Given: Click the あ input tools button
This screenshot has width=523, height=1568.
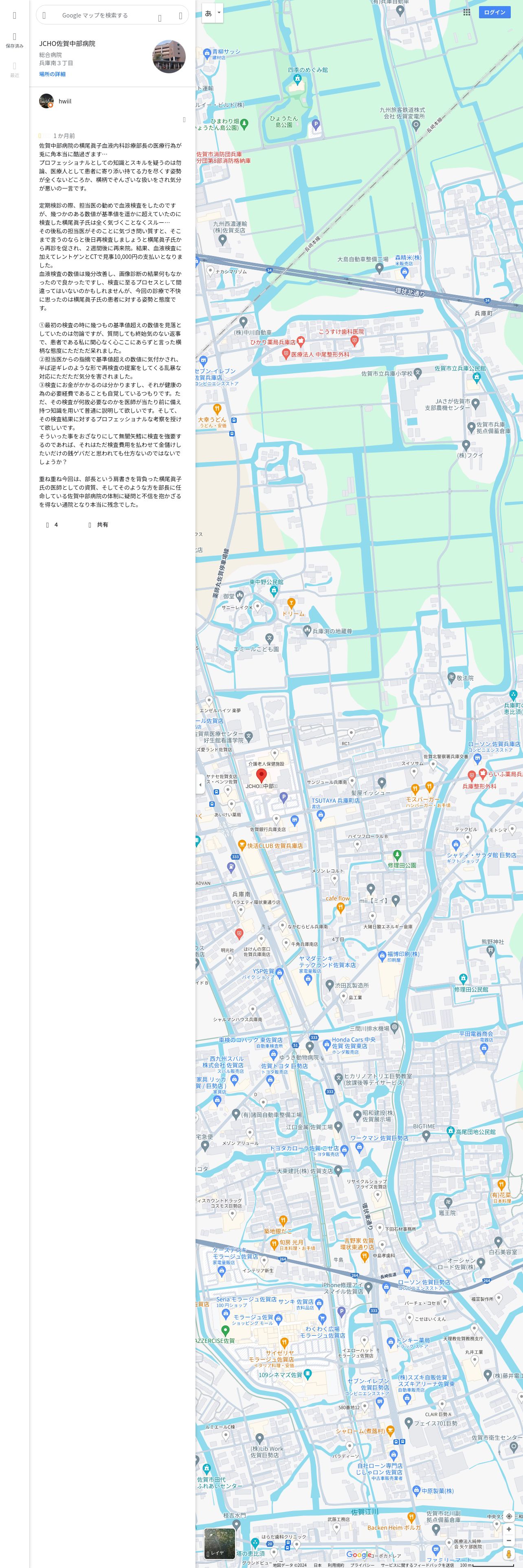Looking at the screenshot, I should [x=208, y=13].
